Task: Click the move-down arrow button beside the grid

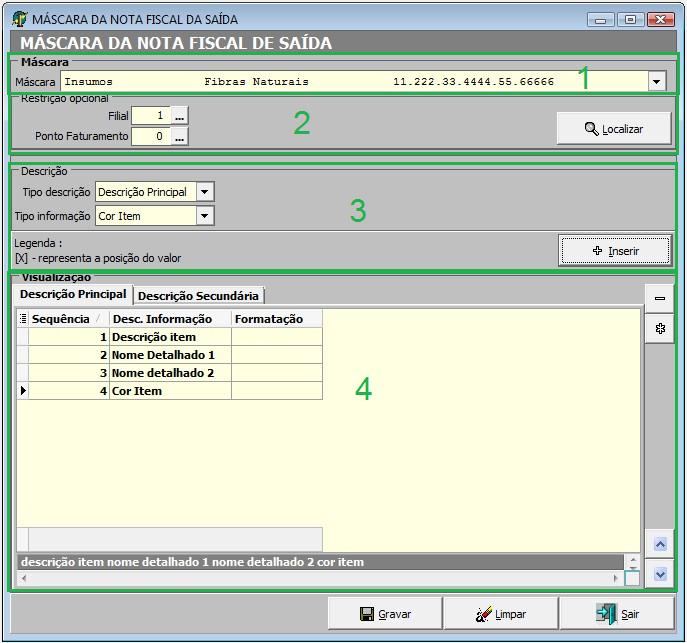Action: [659, 574]
